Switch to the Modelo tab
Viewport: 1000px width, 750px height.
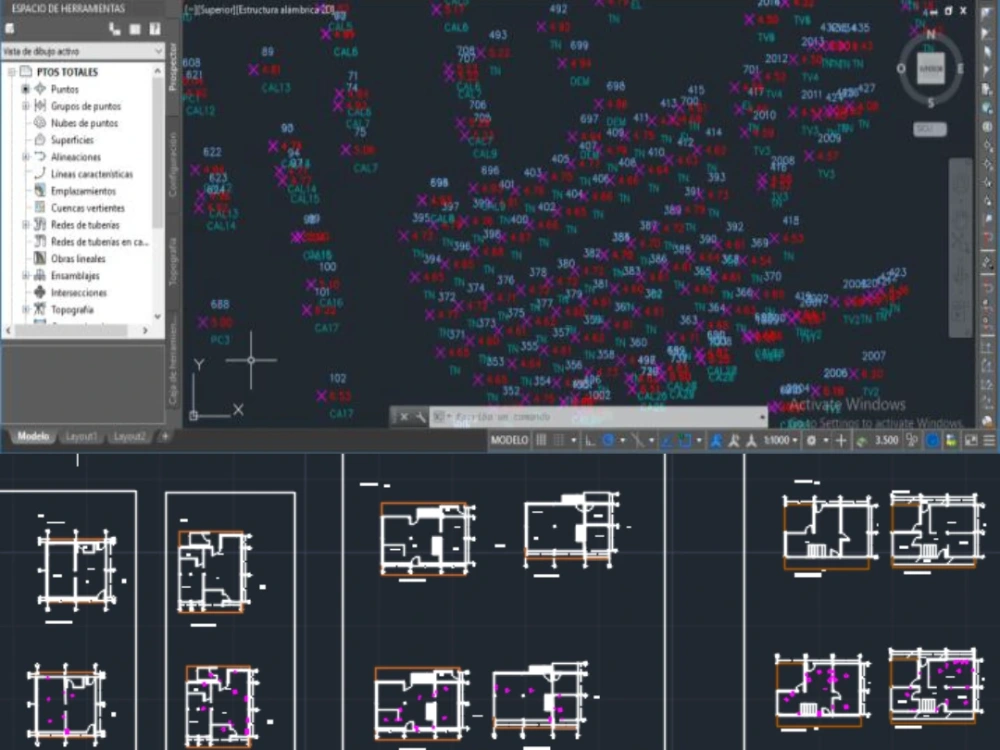(x=33, y=436)
